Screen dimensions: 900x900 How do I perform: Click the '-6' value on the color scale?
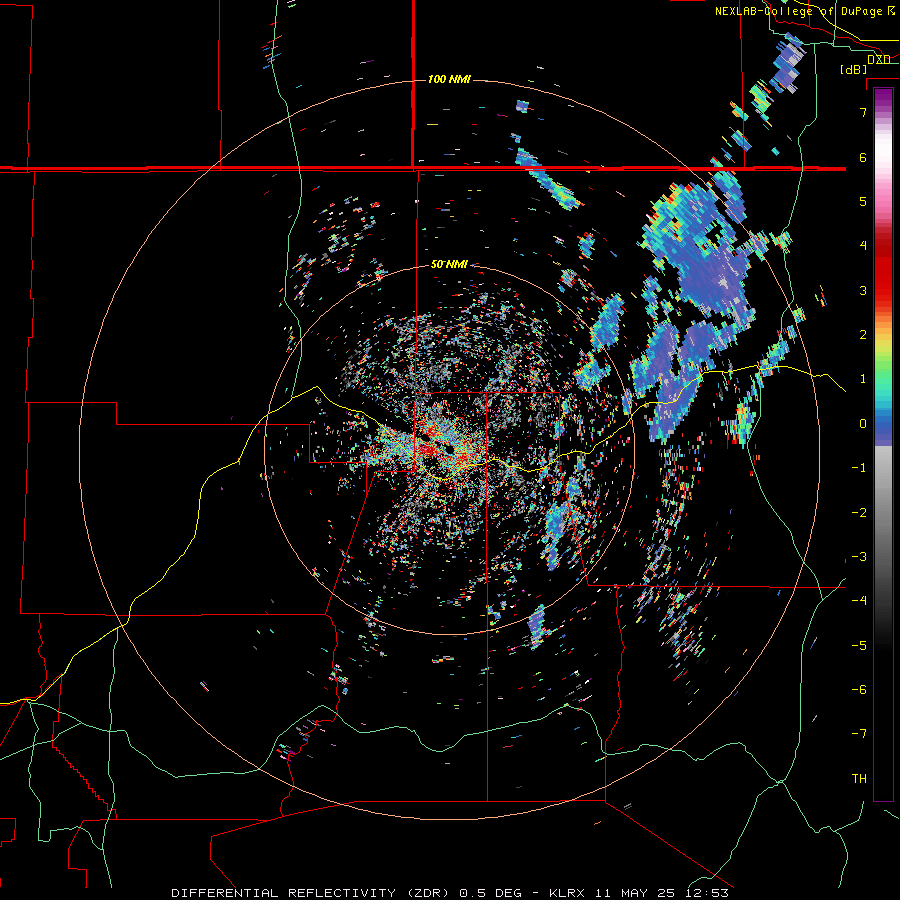859,689
